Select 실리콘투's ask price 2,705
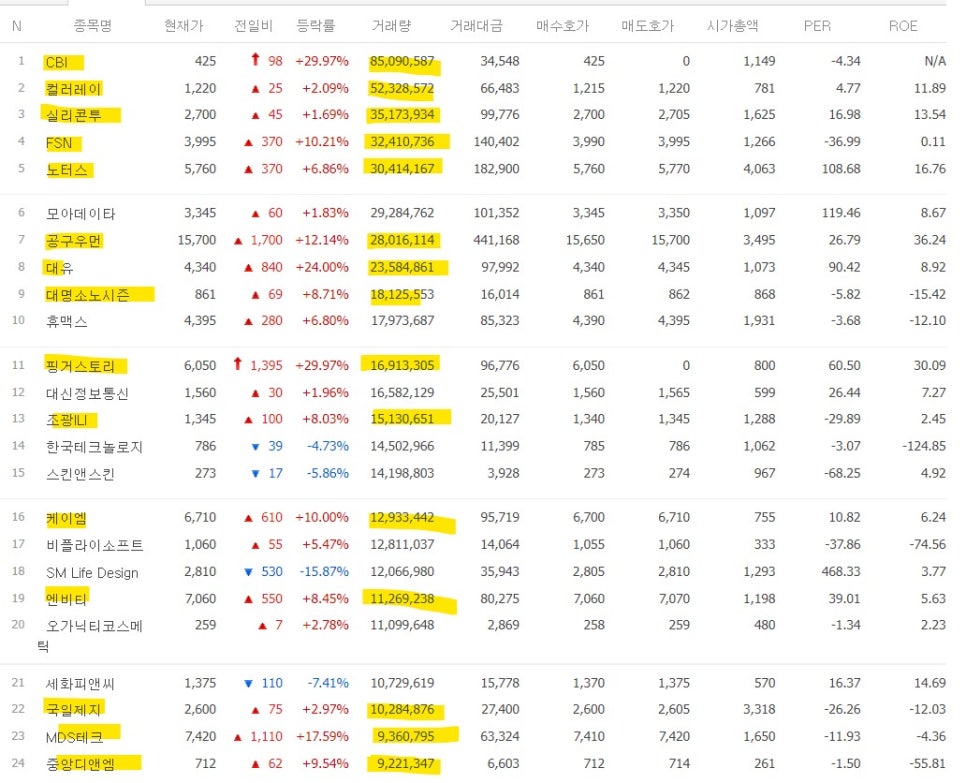The height and width of the screenshot is (783, 966). click(x=674, y=115)
